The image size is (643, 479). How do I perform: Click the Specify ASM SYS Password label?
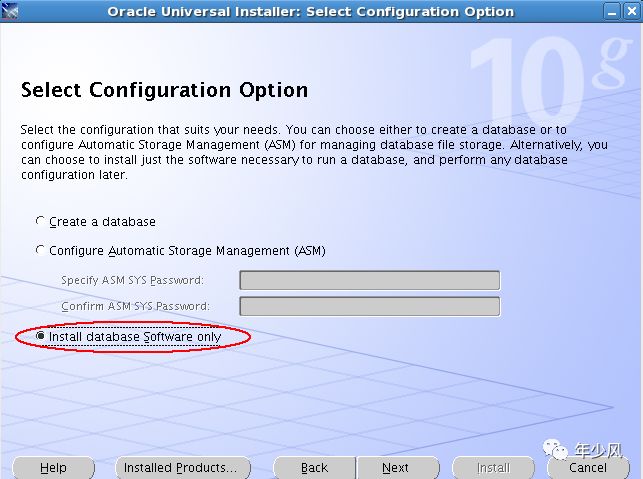(x=132, y=280)
